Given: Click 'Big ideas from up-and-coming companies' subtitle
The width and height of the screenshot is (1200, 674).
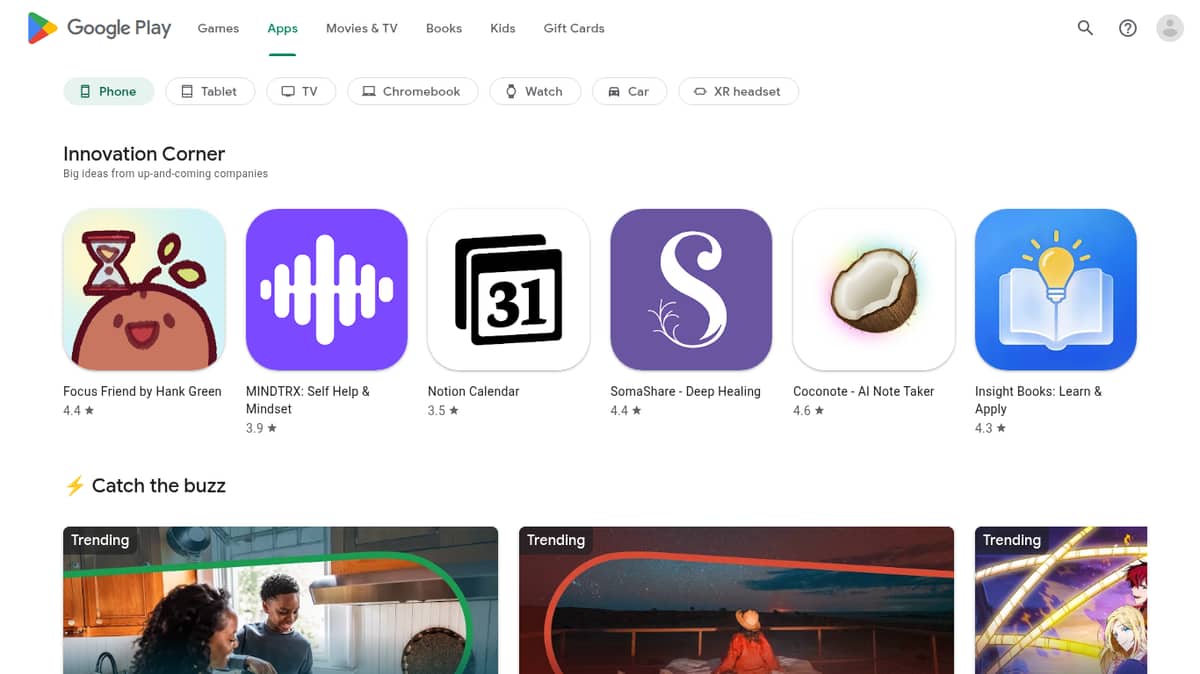Looking at the screenshot, I should tap(166, 174).
